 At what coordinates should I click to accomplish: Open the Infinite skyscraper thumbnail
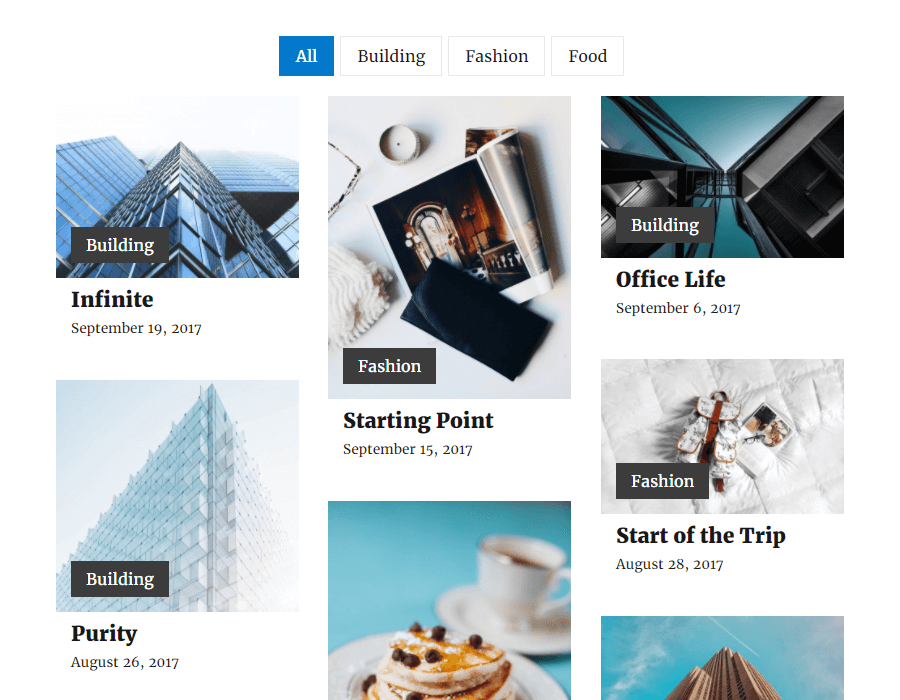tap(177, 187)
